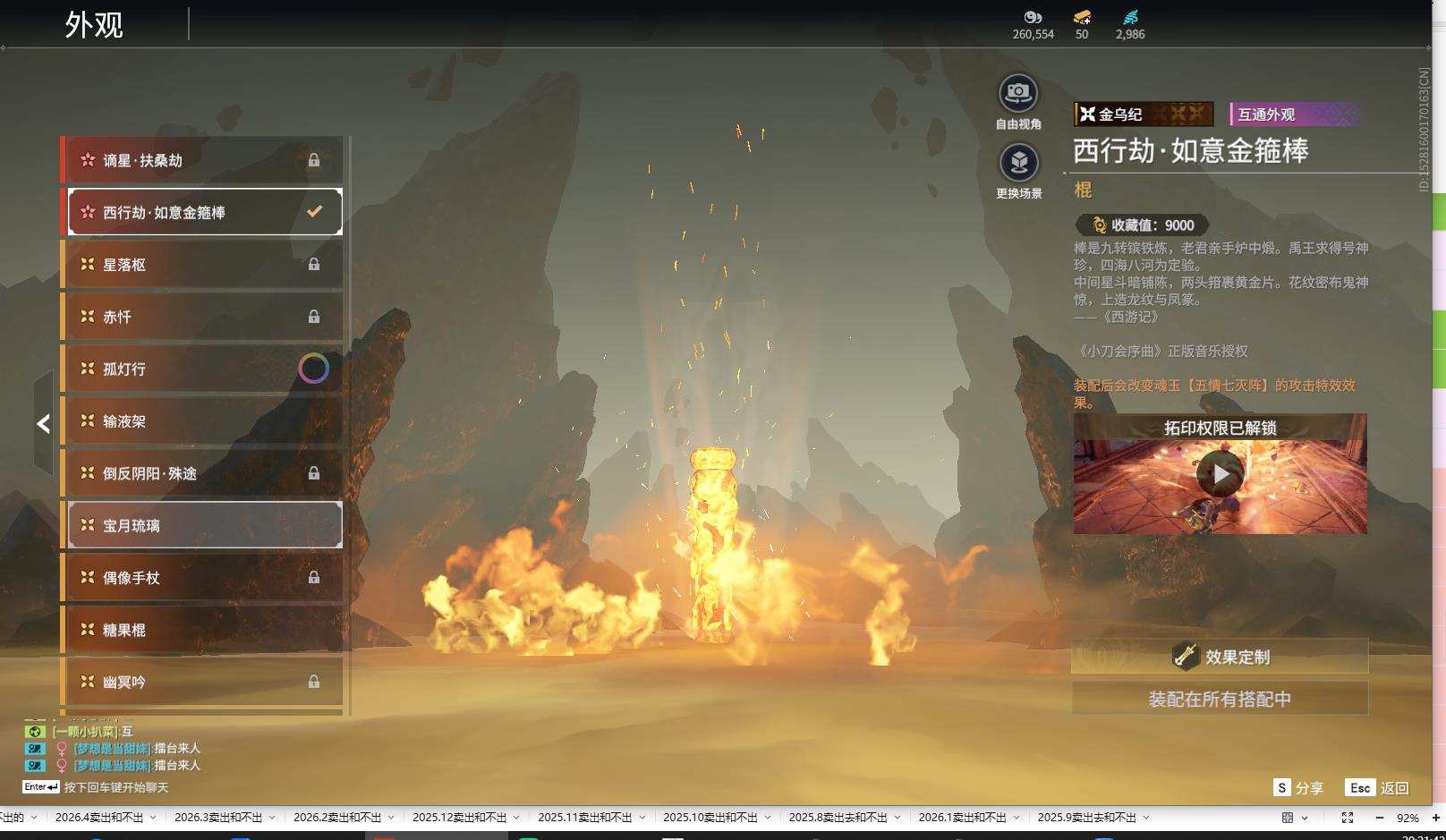Click the lock icon on 幽冥吟

(314, 682)
